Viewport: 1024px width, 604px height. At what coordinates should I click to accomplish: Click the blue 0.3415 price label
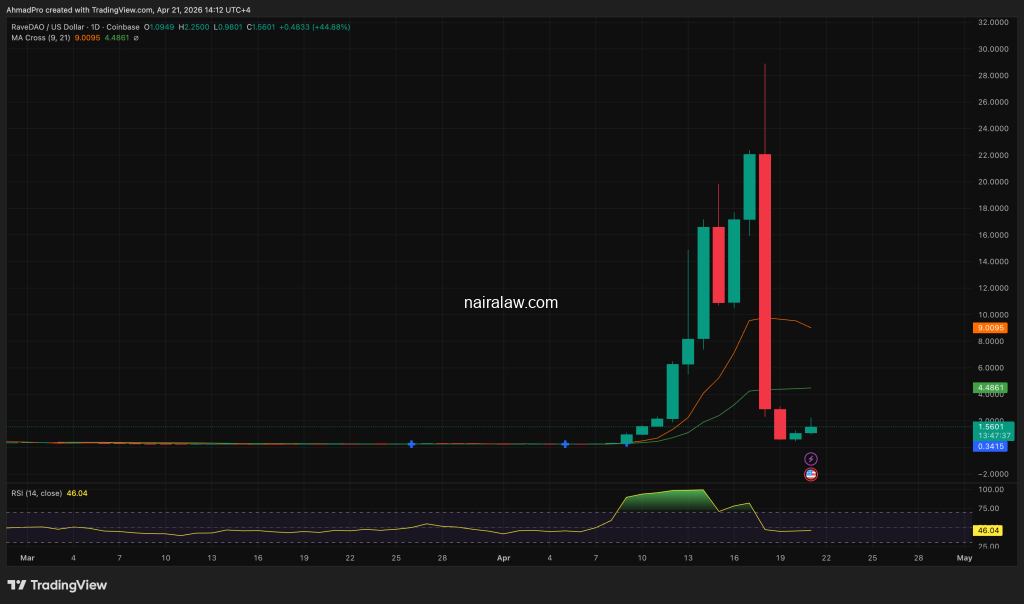990,446
